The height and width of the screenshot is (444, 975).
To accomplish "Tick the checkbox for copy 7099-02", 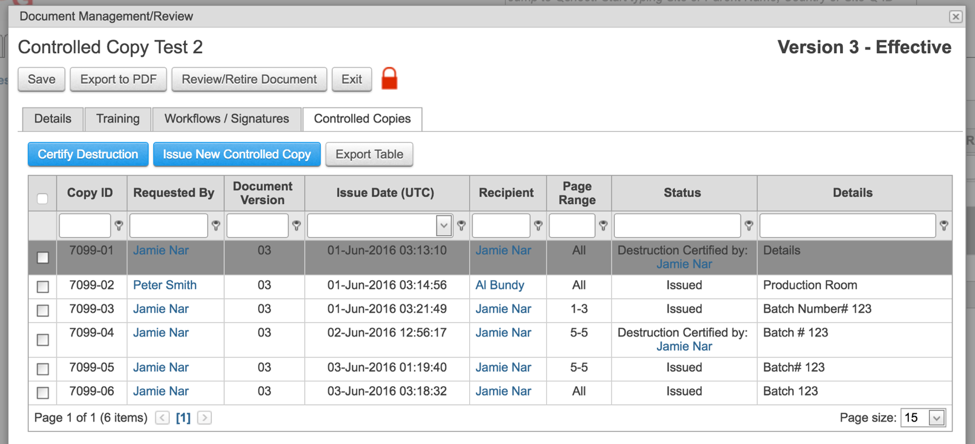I will click(x=42, y=286).
